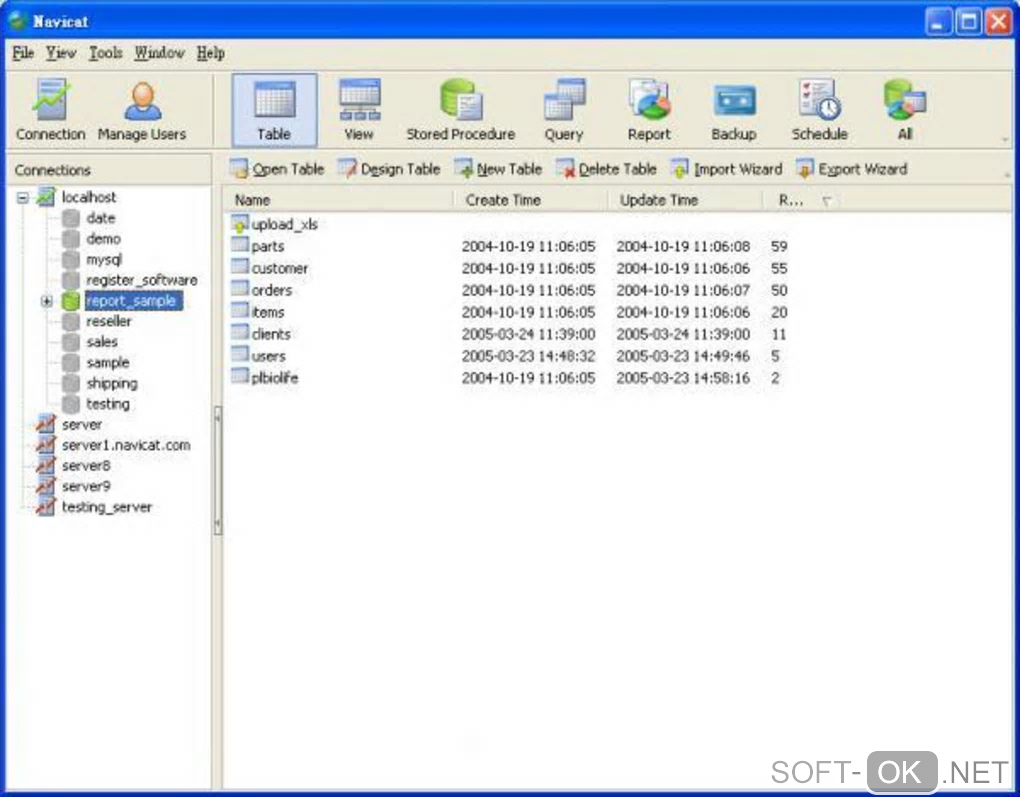Select the orders table

point(271,290)
